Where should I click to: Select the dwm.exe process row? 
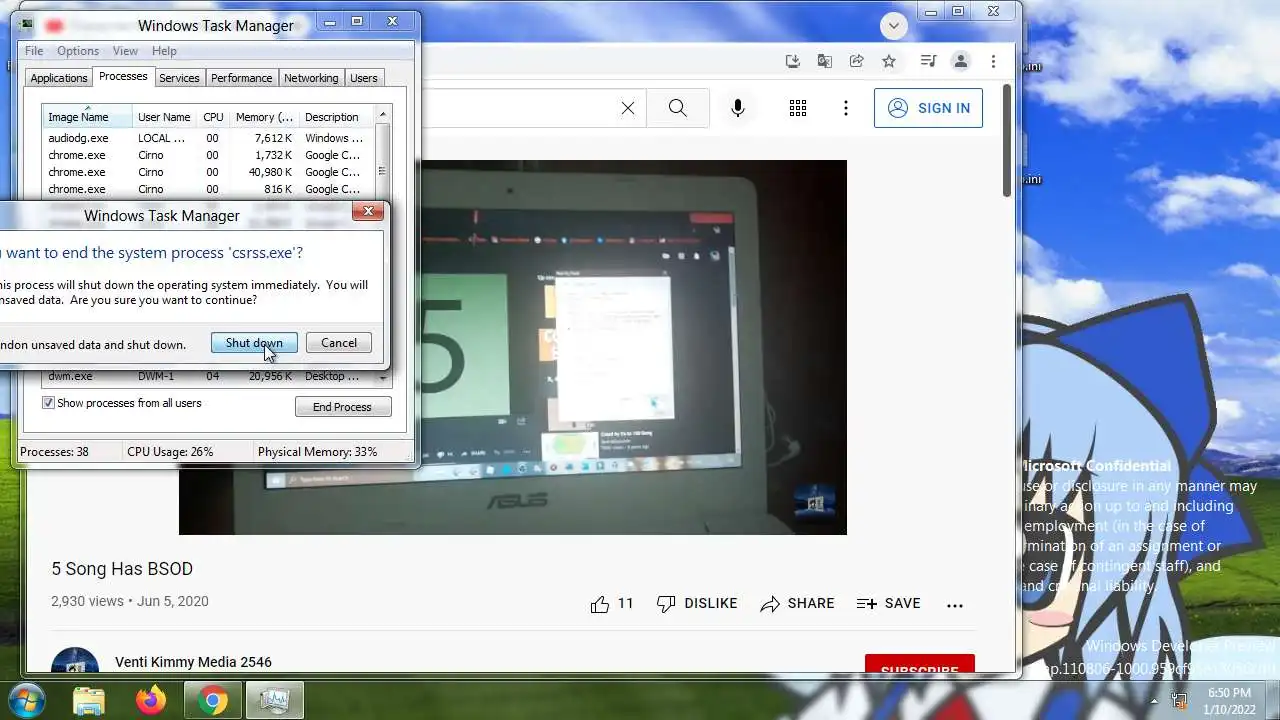(x=208, y=376)
